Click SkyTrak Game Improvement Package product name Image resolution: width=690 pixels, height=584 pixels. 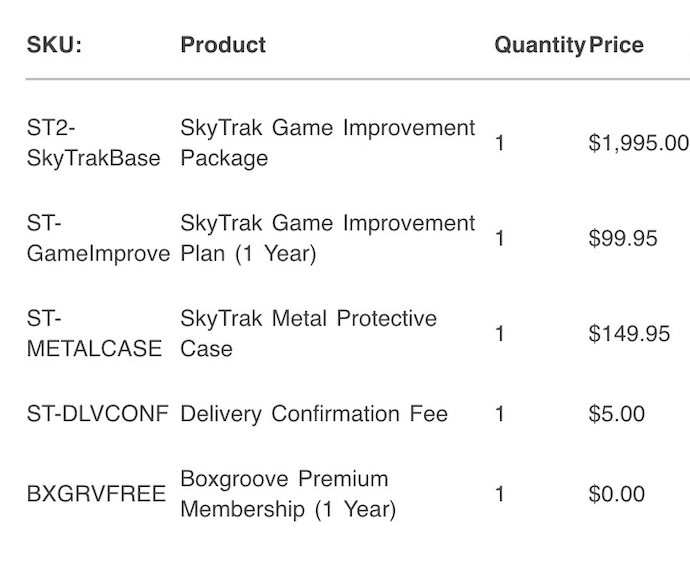[328, 143]
